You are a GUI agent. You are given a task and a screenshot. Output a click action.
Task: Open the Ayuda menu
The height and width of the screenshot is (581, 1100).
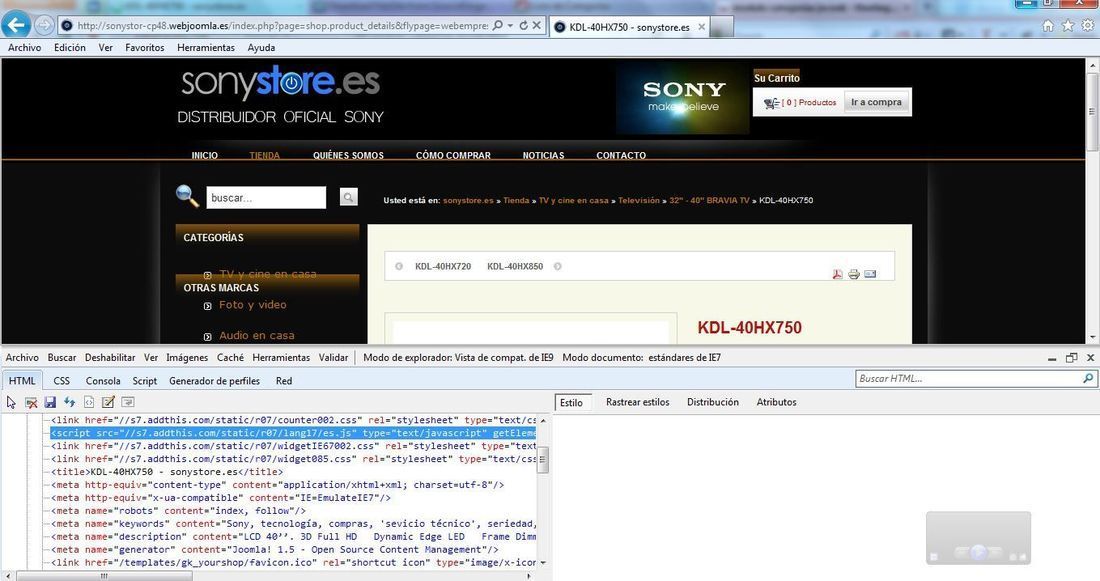(x=261, y=48)
